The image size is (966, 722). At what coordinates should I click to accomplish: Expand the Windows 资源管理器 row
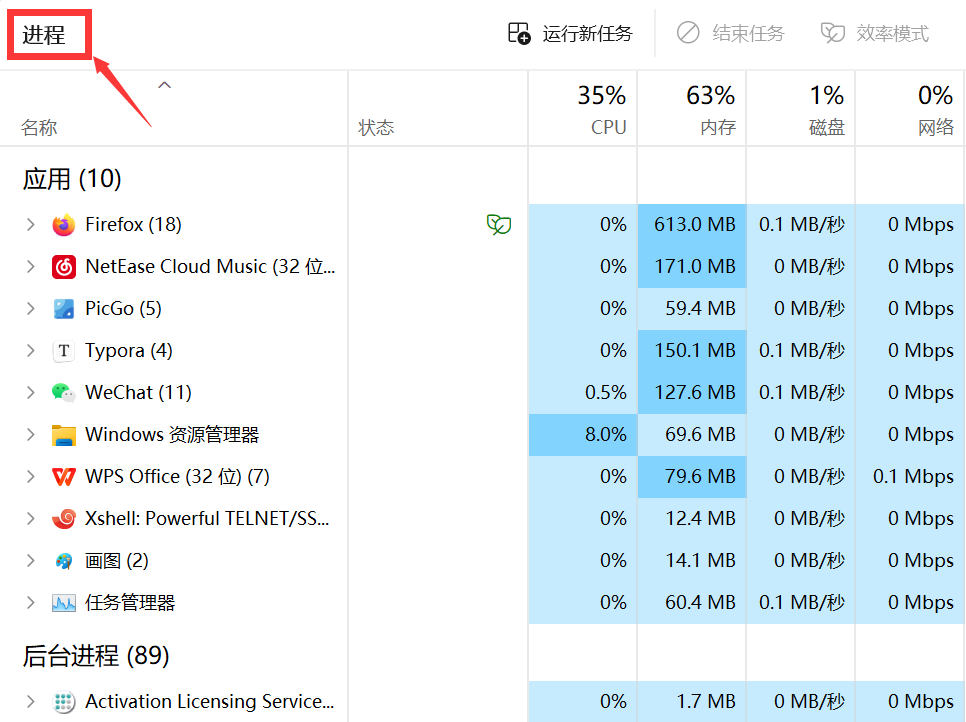30,434
